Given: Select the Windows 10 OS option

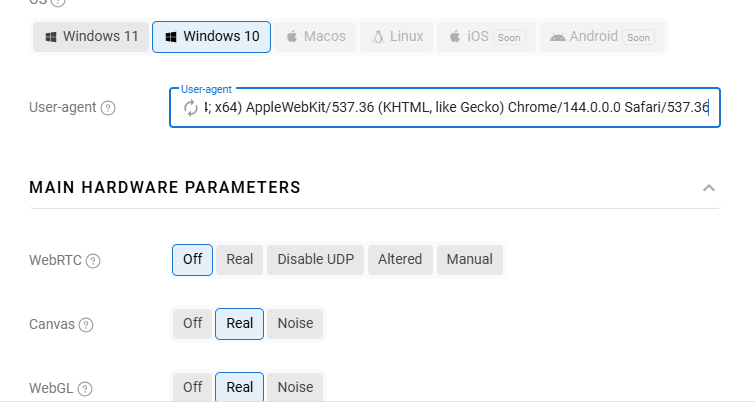Looking at the screenshot, I should click(212, 37).
